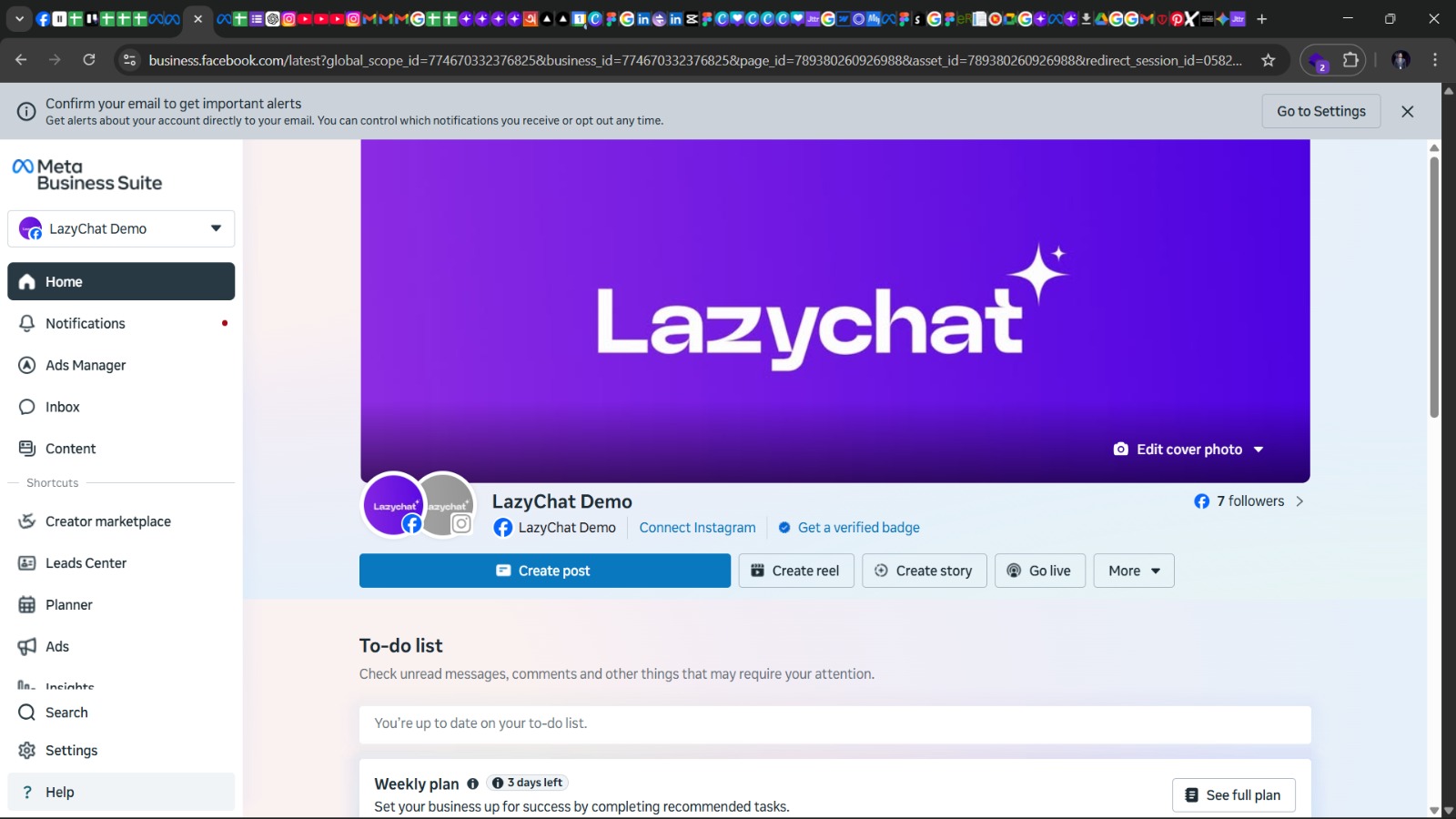Viewport: 1456px width, 819px height.
Task: Open the Ads megaphone icon
Action: (x=27, y=647)
